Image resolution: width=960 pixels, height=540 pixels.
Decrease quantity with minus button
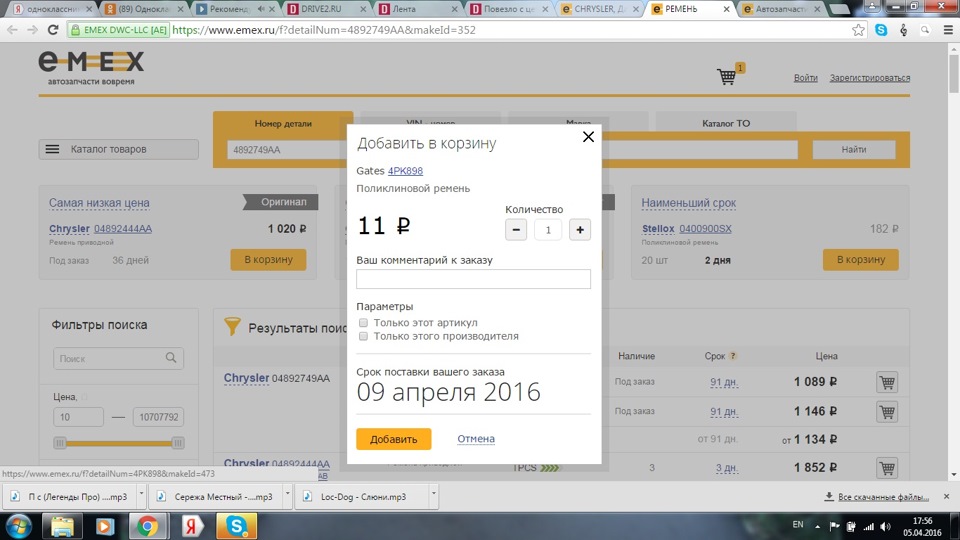tap(516, 230)
